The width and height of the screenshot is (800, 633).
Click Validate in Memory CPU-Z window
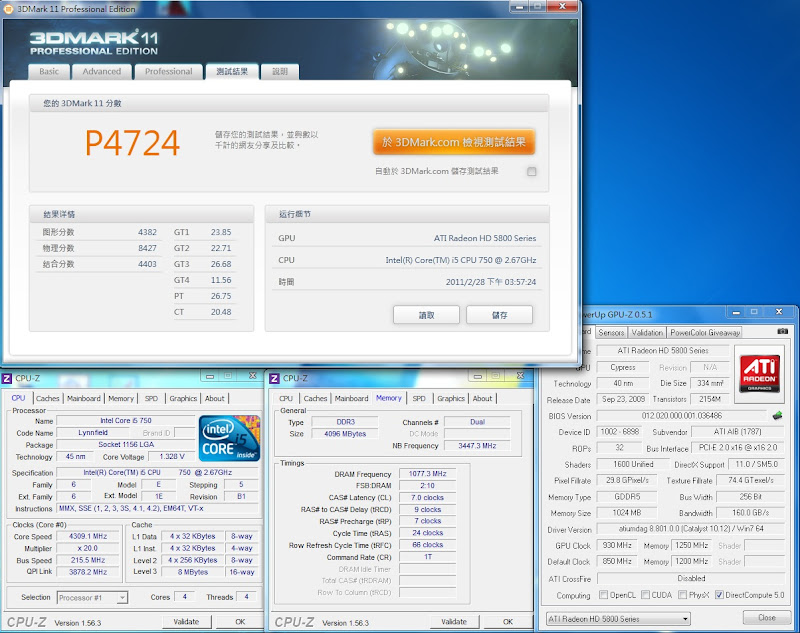(x=454, y=622)
